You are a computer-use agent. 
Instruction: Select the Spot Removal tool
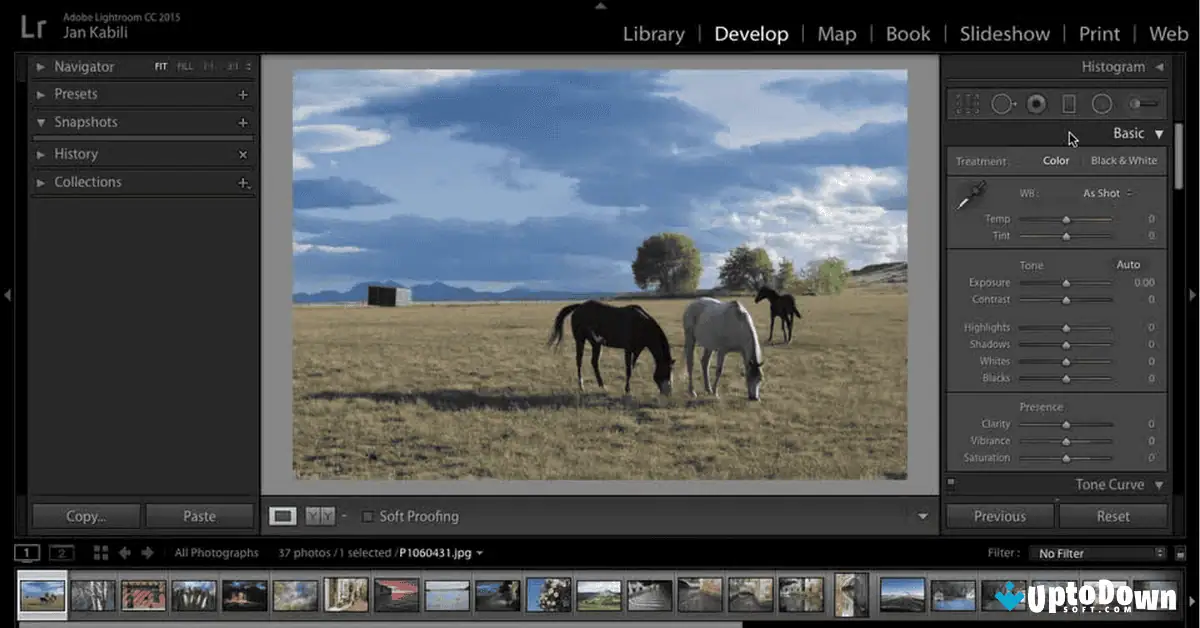(x=1002, y=103)
